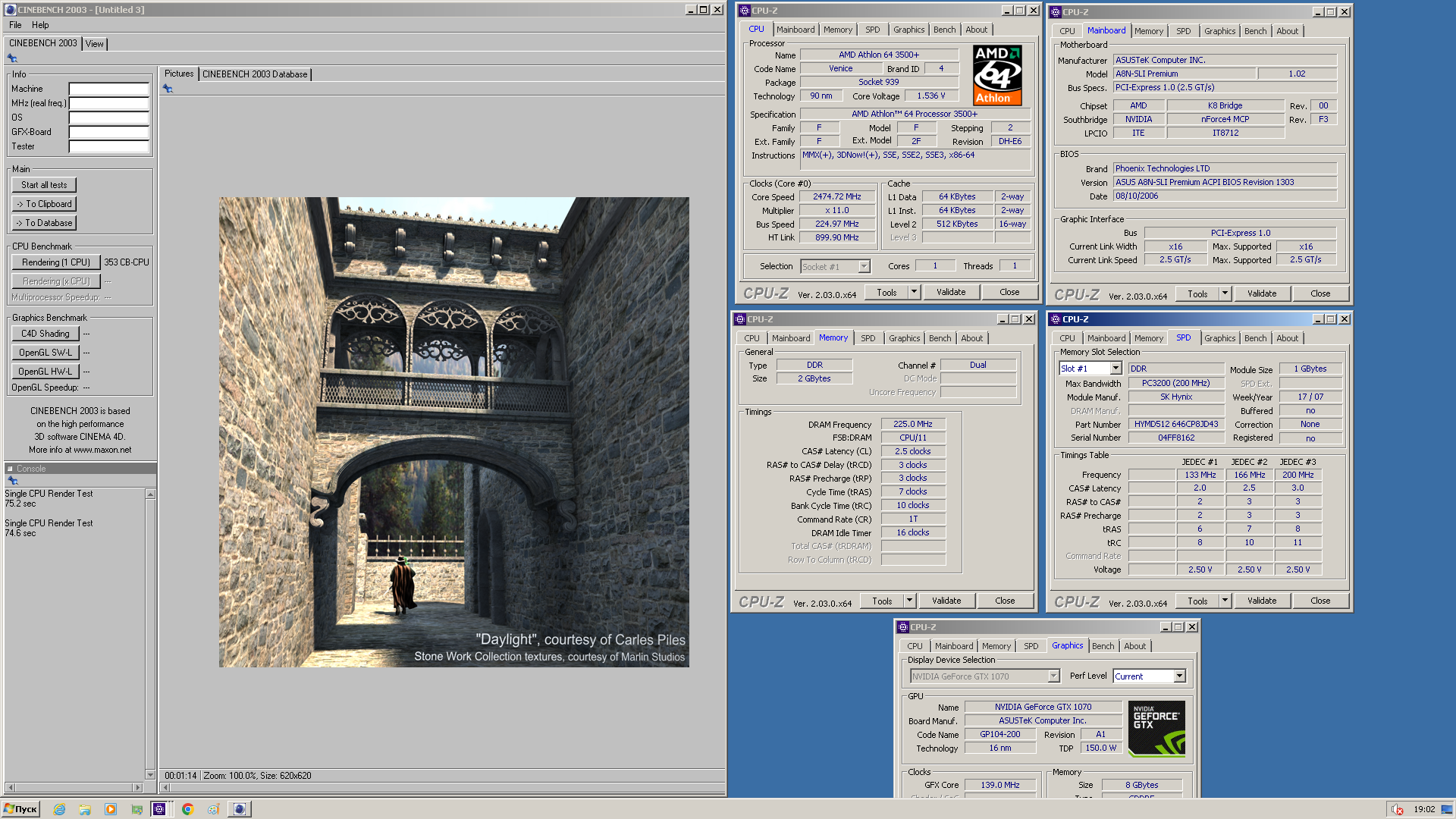This screenshot has height=819, width=1456.
Task: Switch to the View tab in CINEBENCH
Action: (94, 44)
